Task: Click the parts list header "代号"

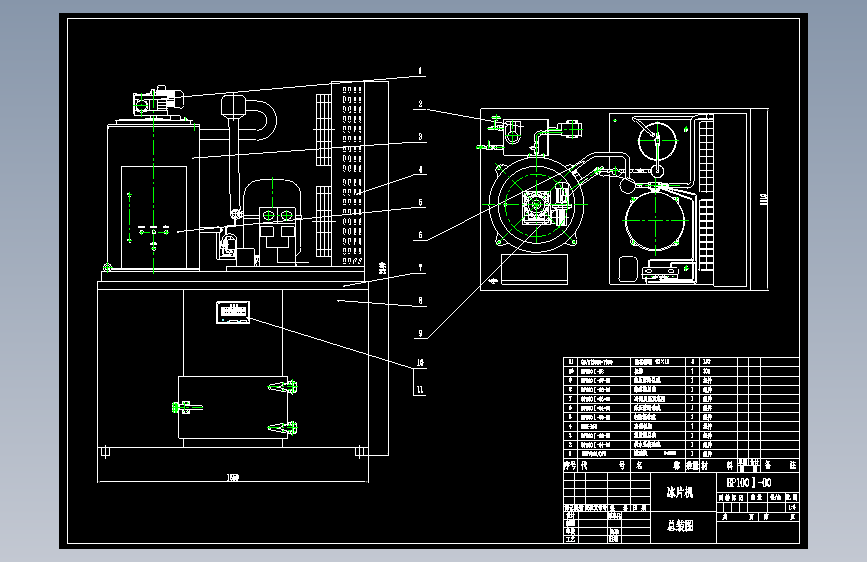Action: (603, 466)
